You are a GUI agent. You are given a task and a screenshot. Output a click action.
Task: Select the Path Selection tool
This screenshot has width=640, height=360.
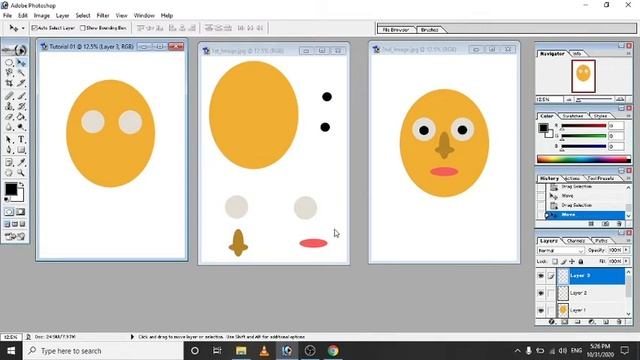coord(9,140)
